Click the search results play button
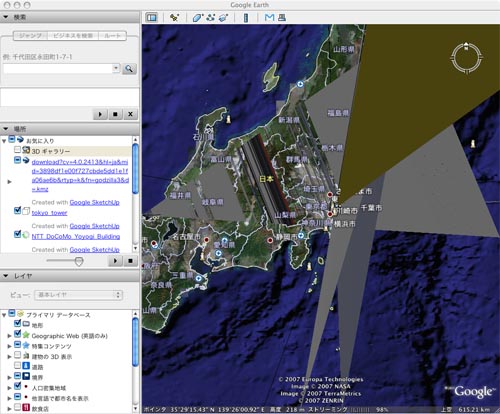Image resolution: width=500 pixels, height=414 pixels. (100, 114)
